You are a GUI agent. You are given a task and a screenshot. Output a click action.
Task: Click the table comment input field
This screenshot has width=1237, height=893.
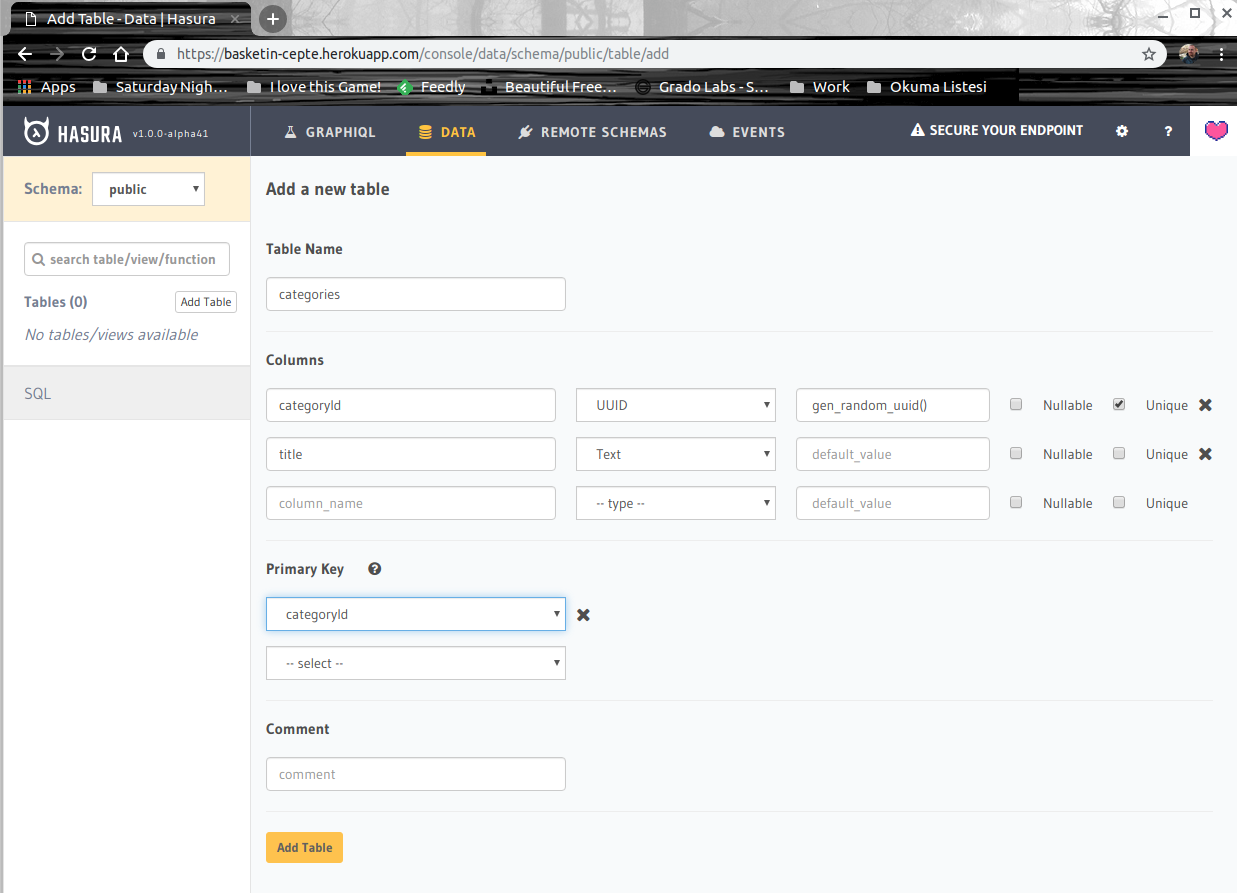click(415, 774)
